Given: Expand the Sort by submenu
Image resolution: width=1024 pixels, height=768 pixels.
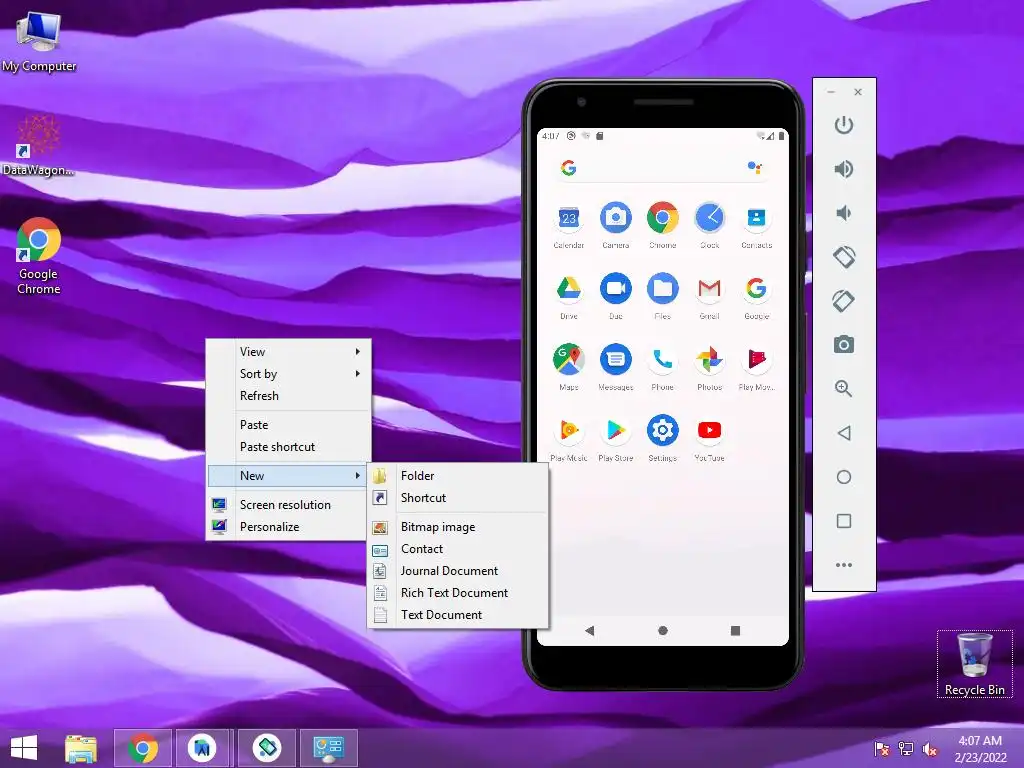Looking at the screenshot, I should pos(289,374).
